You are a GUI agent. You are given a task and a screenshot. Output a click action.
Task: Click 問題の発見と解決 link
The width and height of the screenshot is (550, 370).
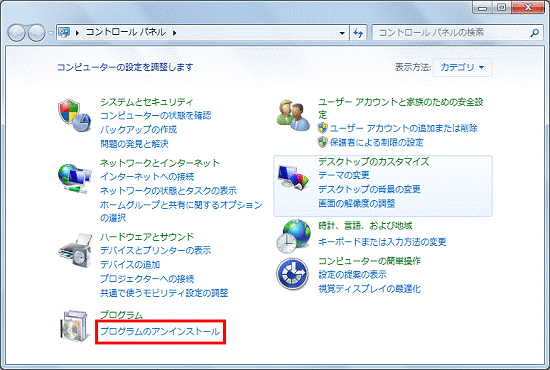point(134,144)
